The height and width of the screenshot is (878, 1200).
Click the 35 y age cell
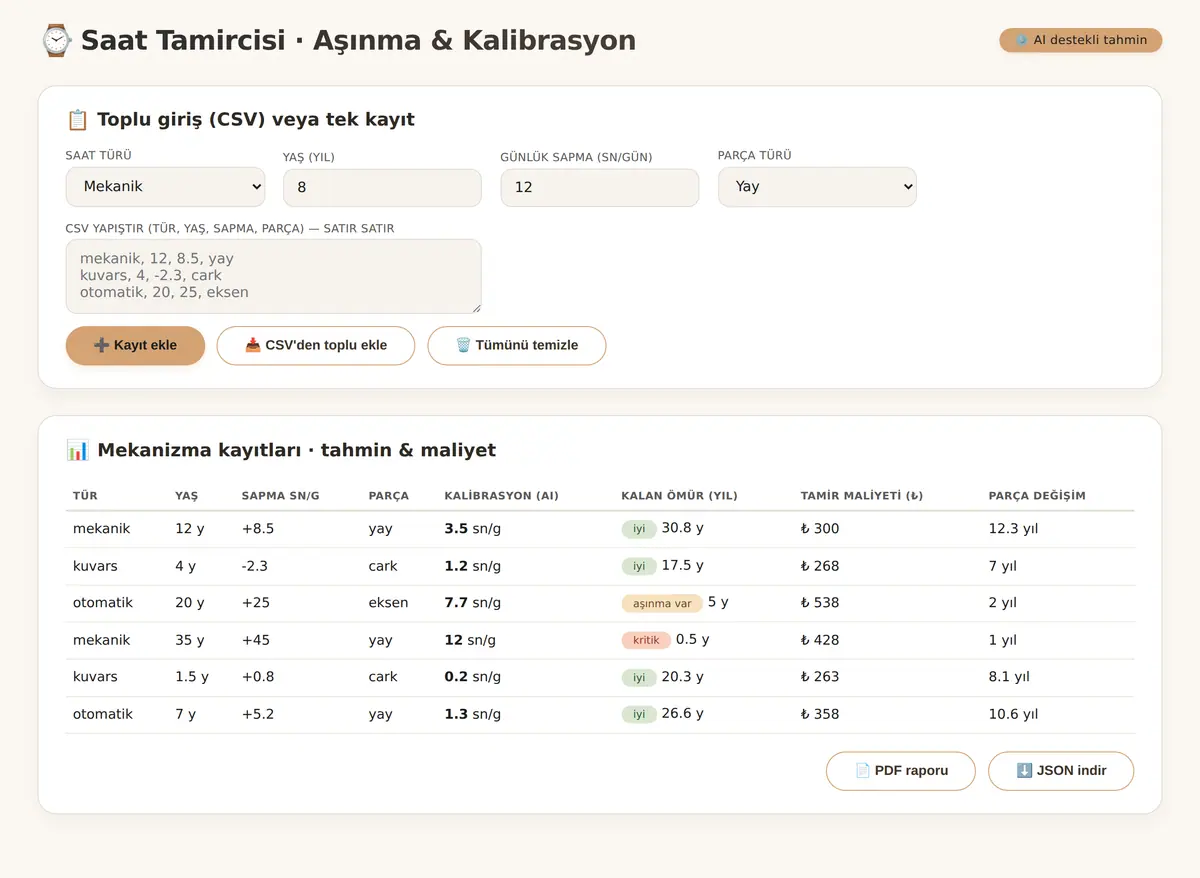(189, 640)
